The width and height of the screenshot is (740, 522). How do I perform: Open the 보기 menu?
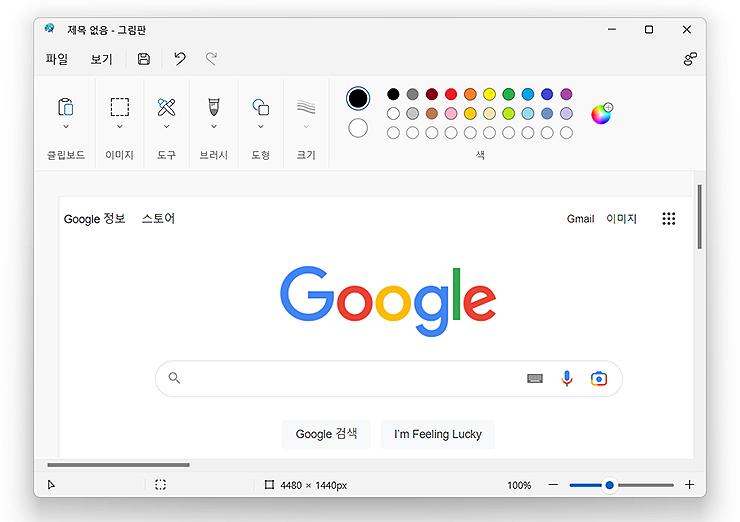click(x=101, y=59)
